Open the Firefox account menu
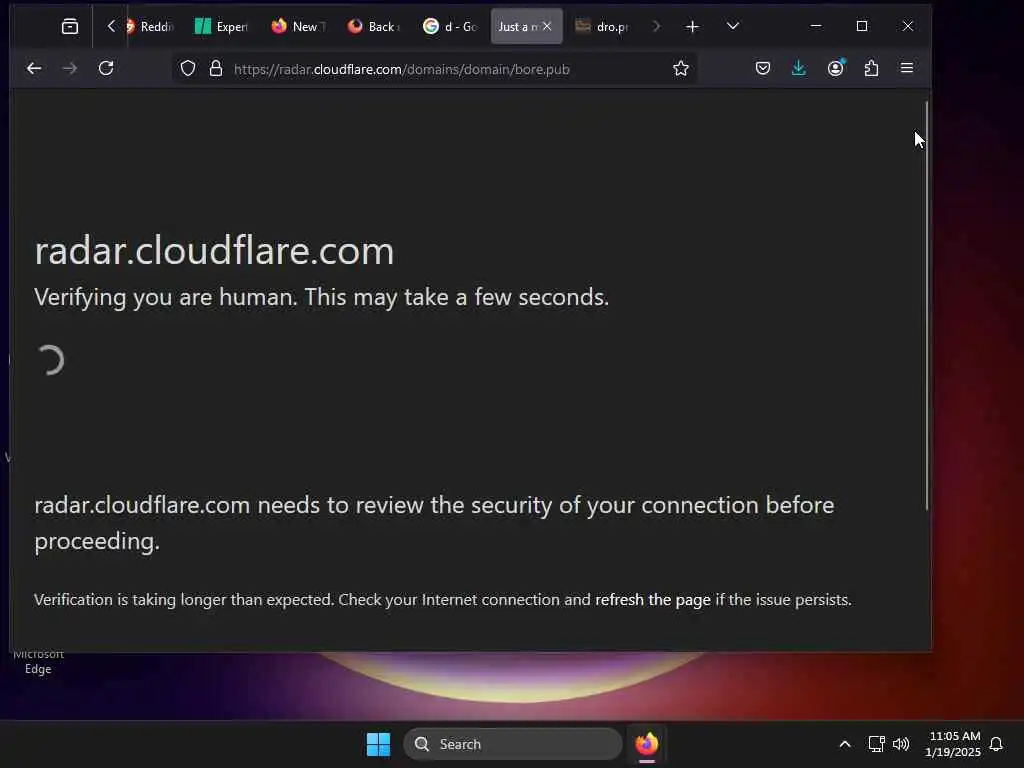Image resolution: width=1024 pixels, height=768 pixels. [x=835, y=68]
